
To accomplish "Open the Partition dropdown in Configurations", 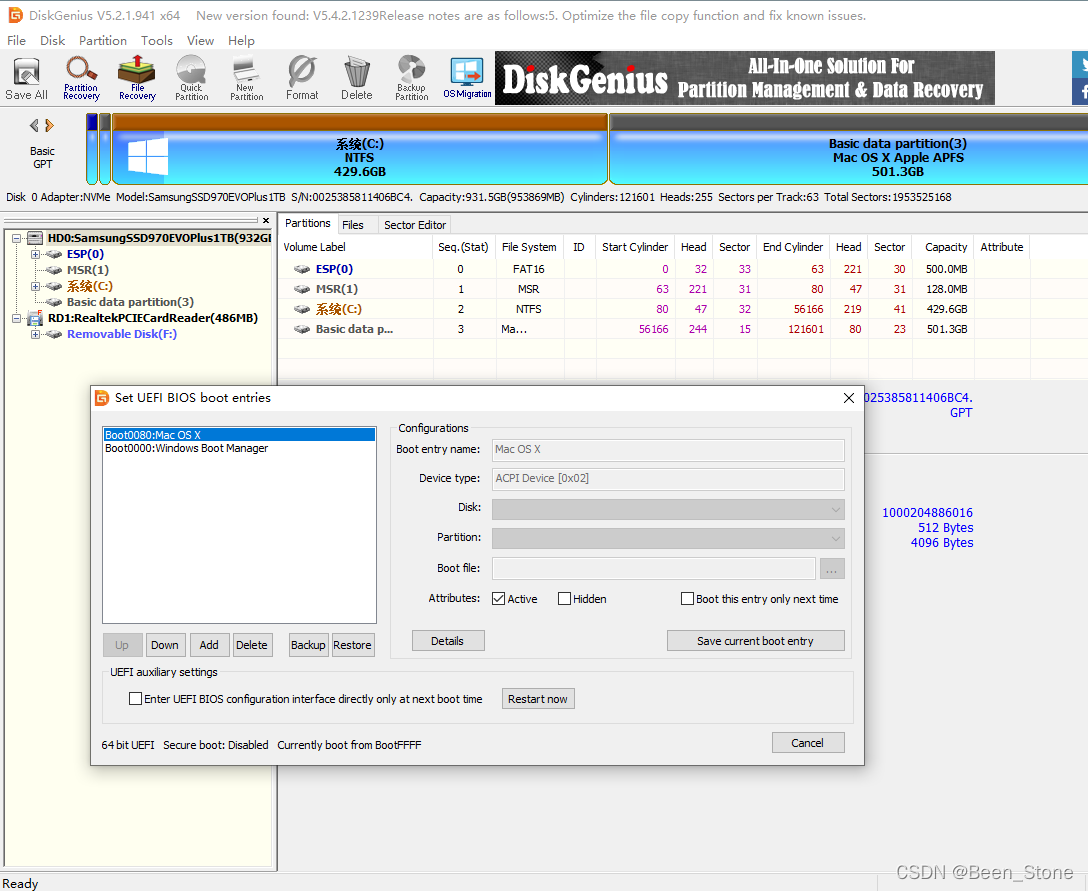I will pos(668,538).
